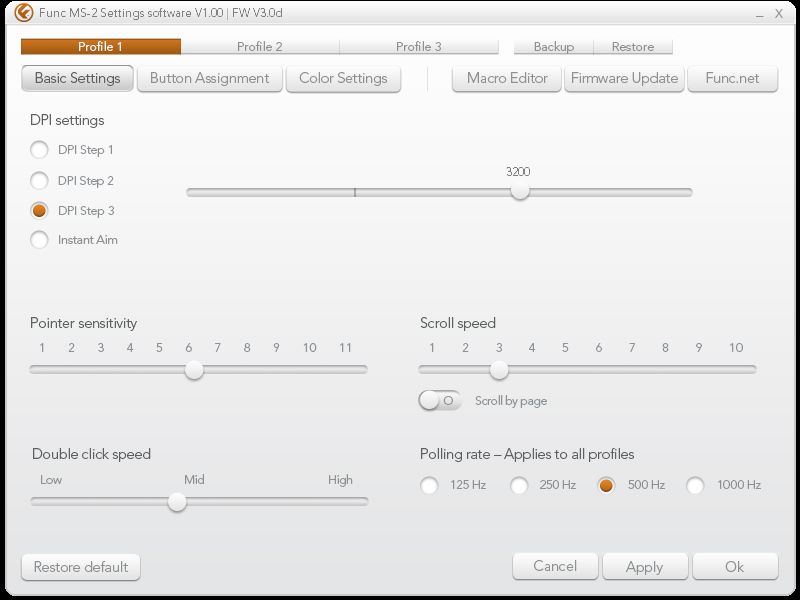This screenshot has width=800, height=600.
Task: Select the Instant Aim radio button
Action: click(39, 240)
